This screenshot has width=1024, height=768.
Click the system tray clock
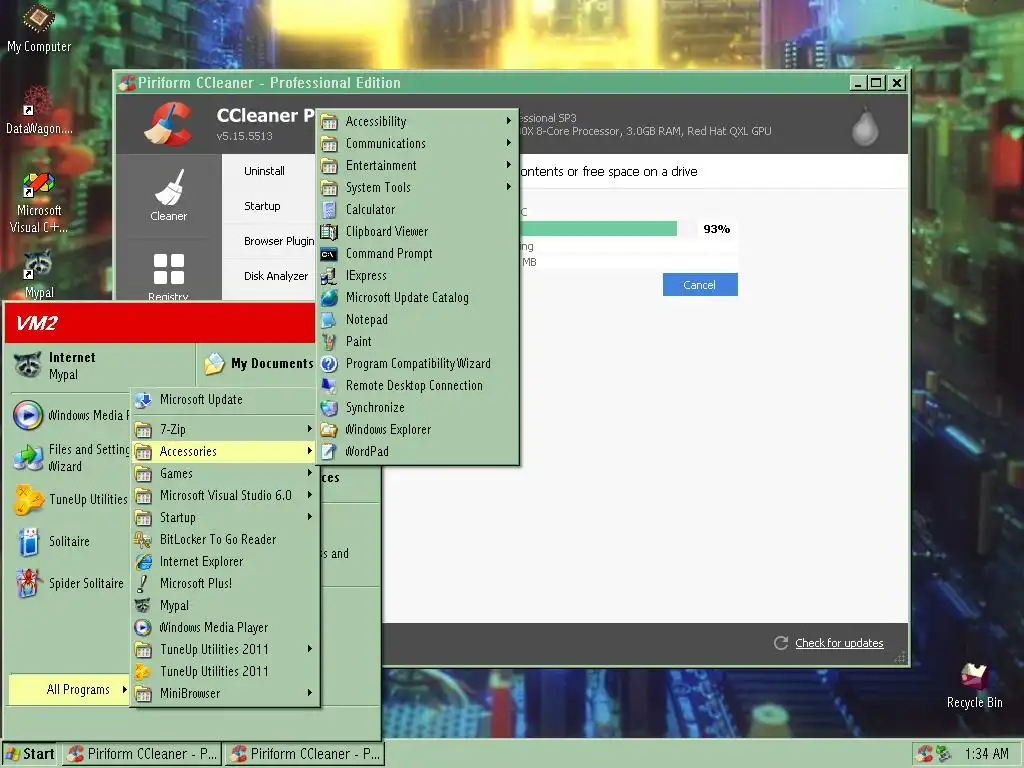(x=986, y=754)
